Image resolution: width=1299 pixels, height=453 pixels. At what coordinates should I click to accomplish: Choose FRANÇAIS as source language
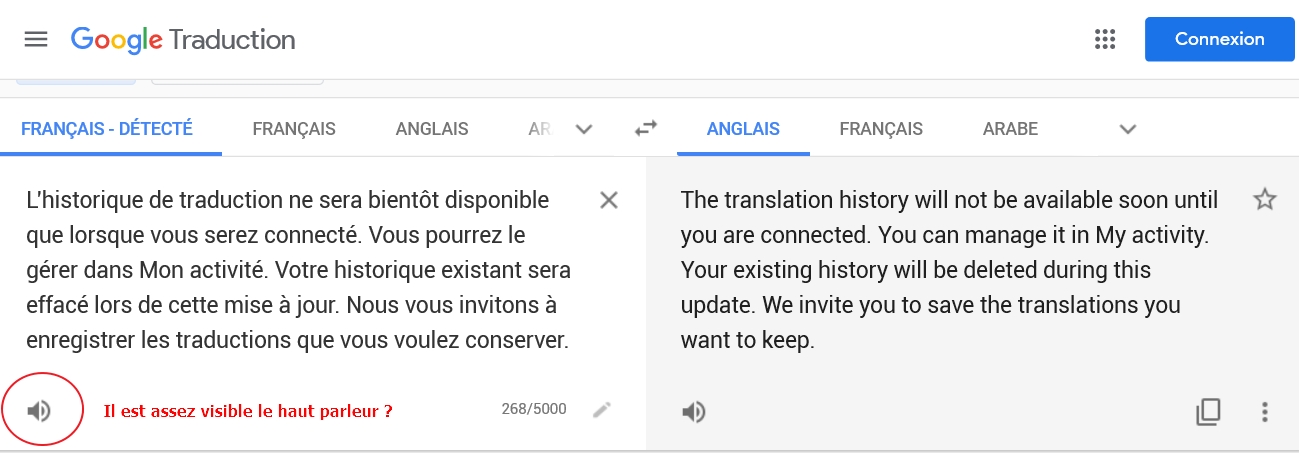294,129
